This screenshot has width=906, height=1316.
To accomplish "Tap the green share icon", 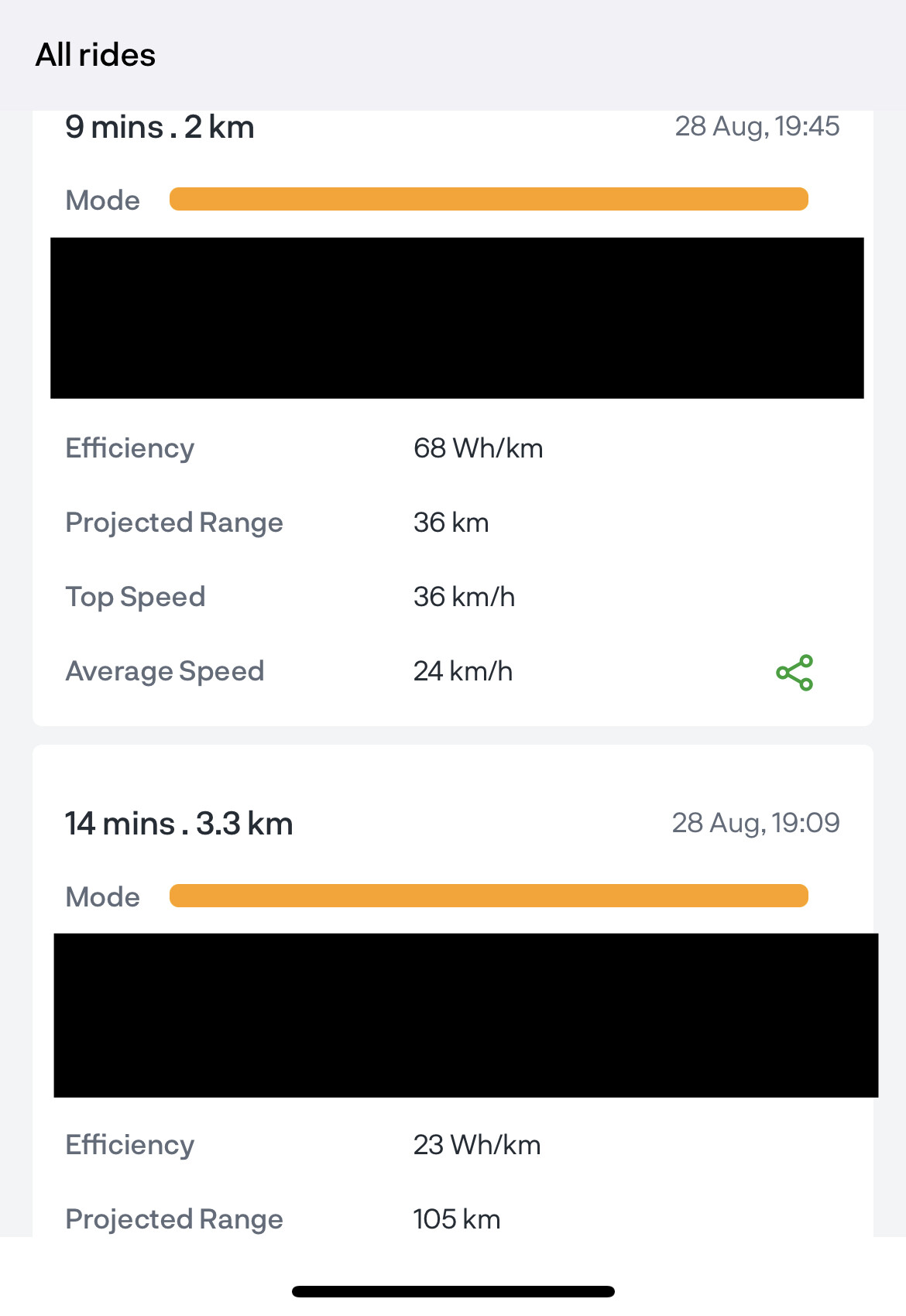I will pyautogui.click(x=794, y=673).
